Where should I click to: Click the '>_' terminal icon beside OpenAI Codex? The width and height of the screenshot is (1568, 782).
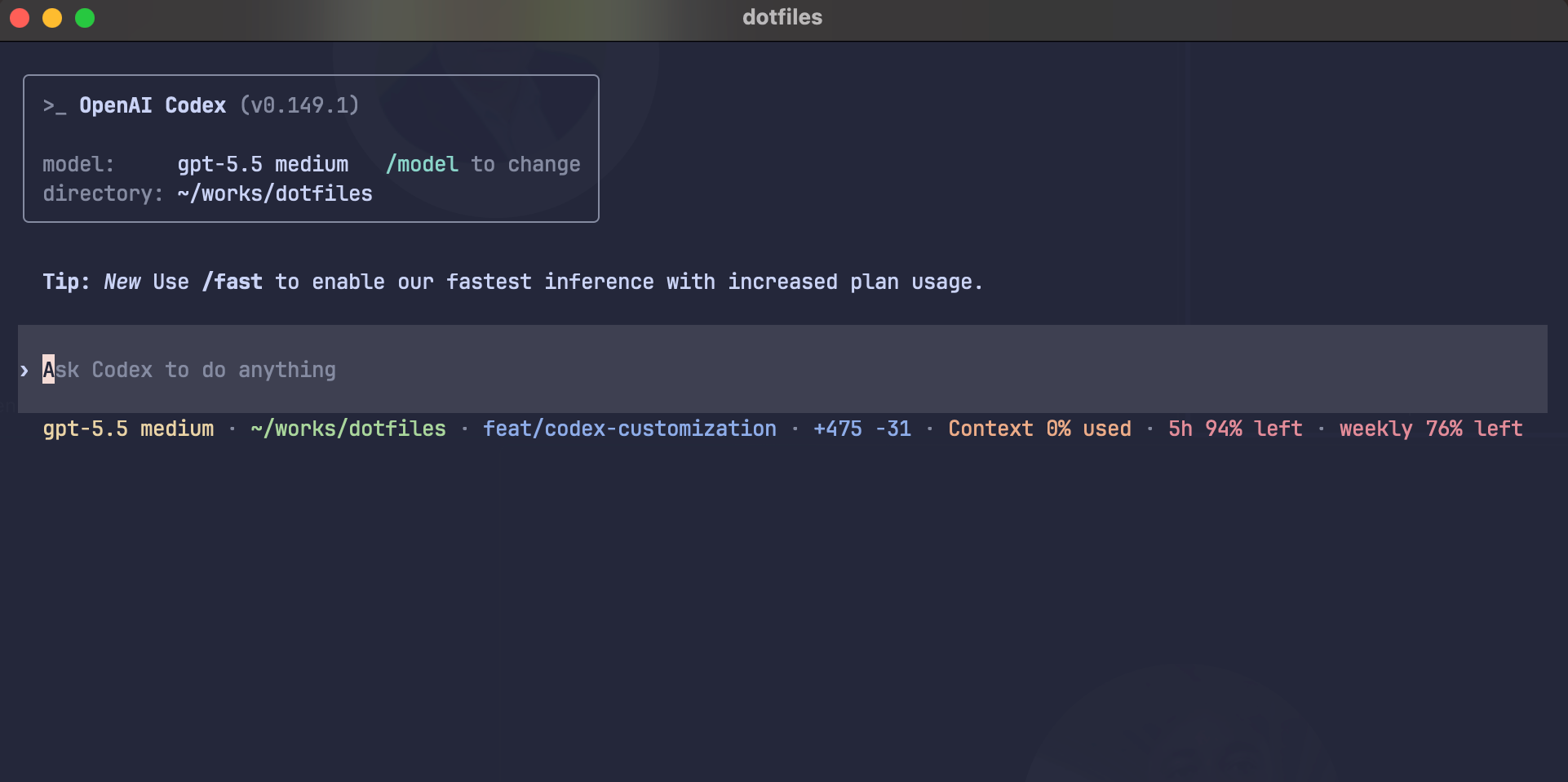[55, 106]
